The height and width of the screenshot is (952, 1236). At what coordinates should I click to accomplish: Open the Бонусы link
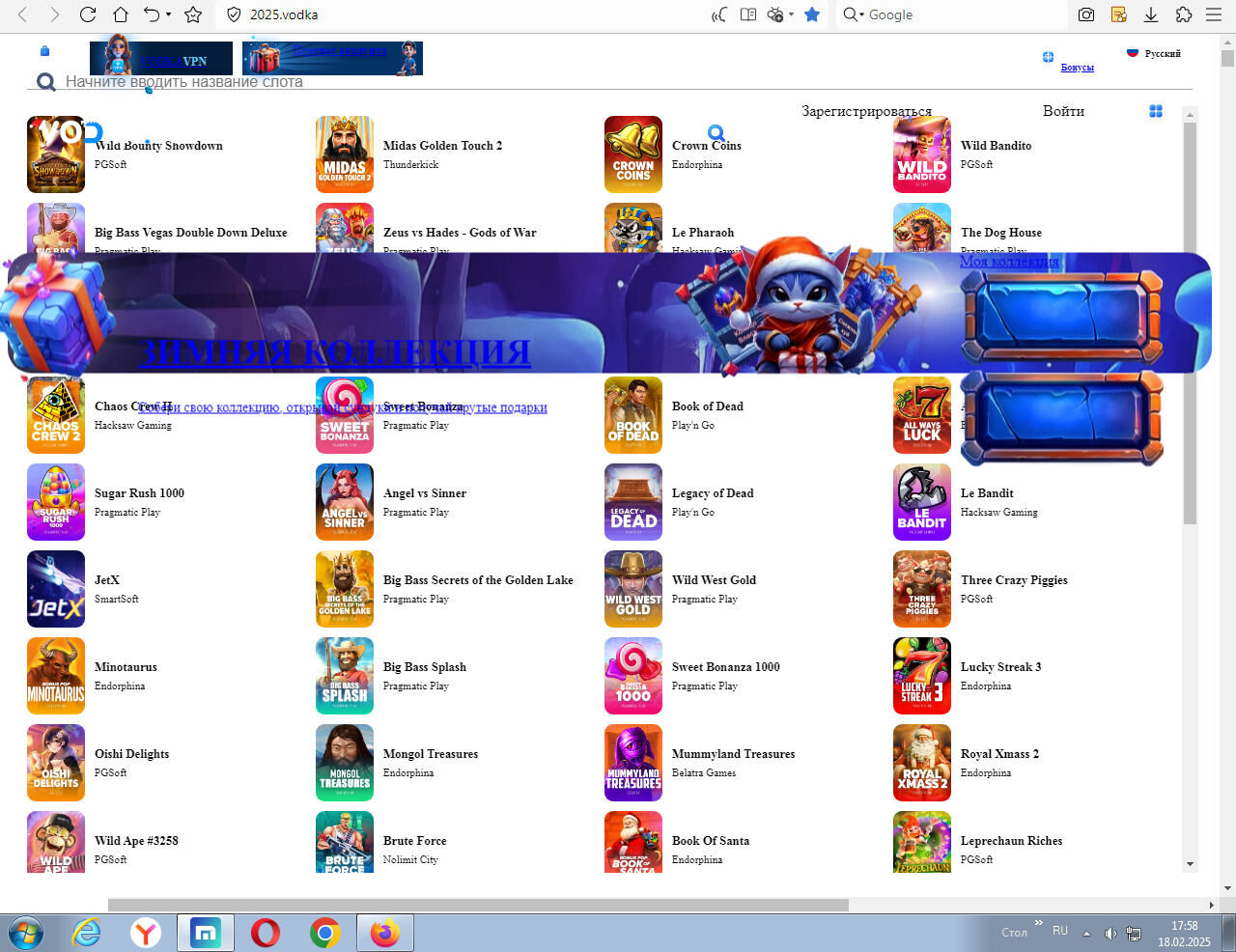click(1077, 67)
